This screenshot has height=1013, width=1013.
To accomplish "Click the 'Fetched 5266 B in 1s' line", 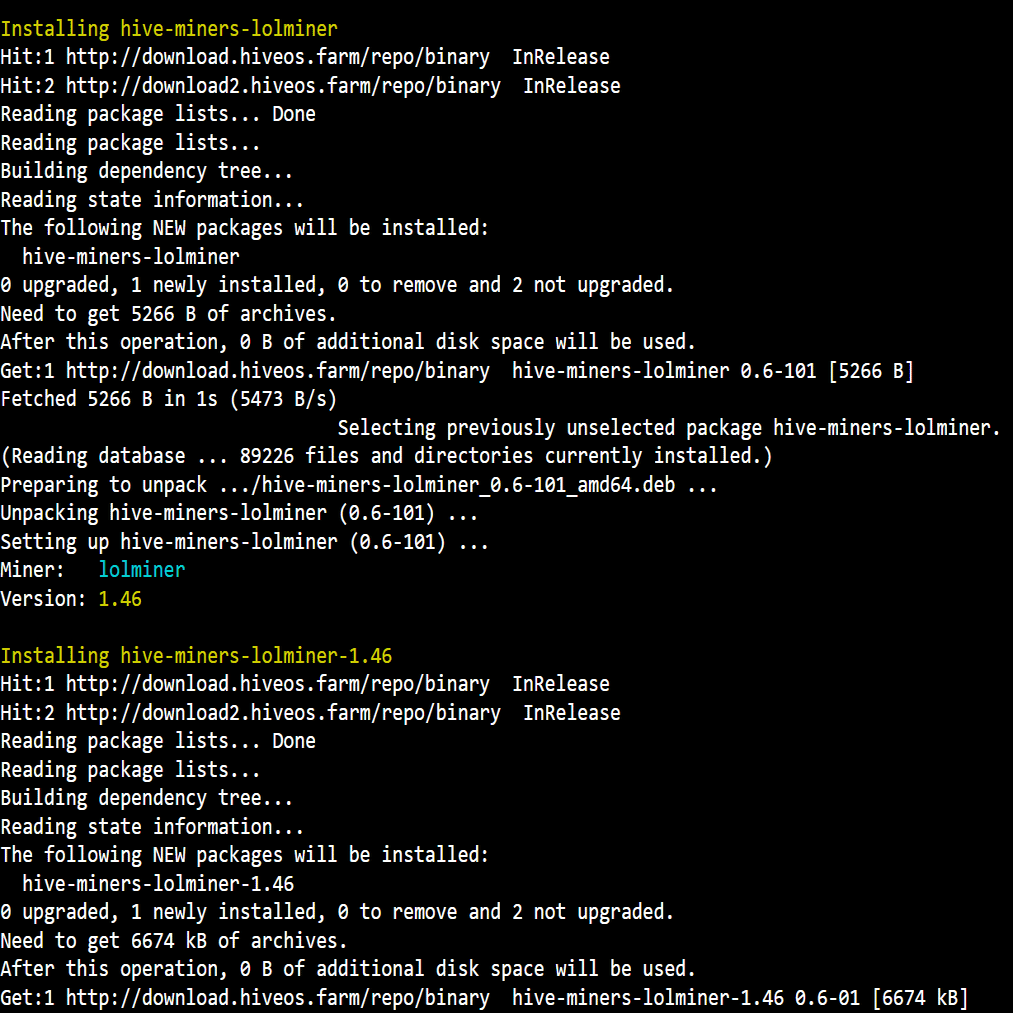I will pos(168,400).
